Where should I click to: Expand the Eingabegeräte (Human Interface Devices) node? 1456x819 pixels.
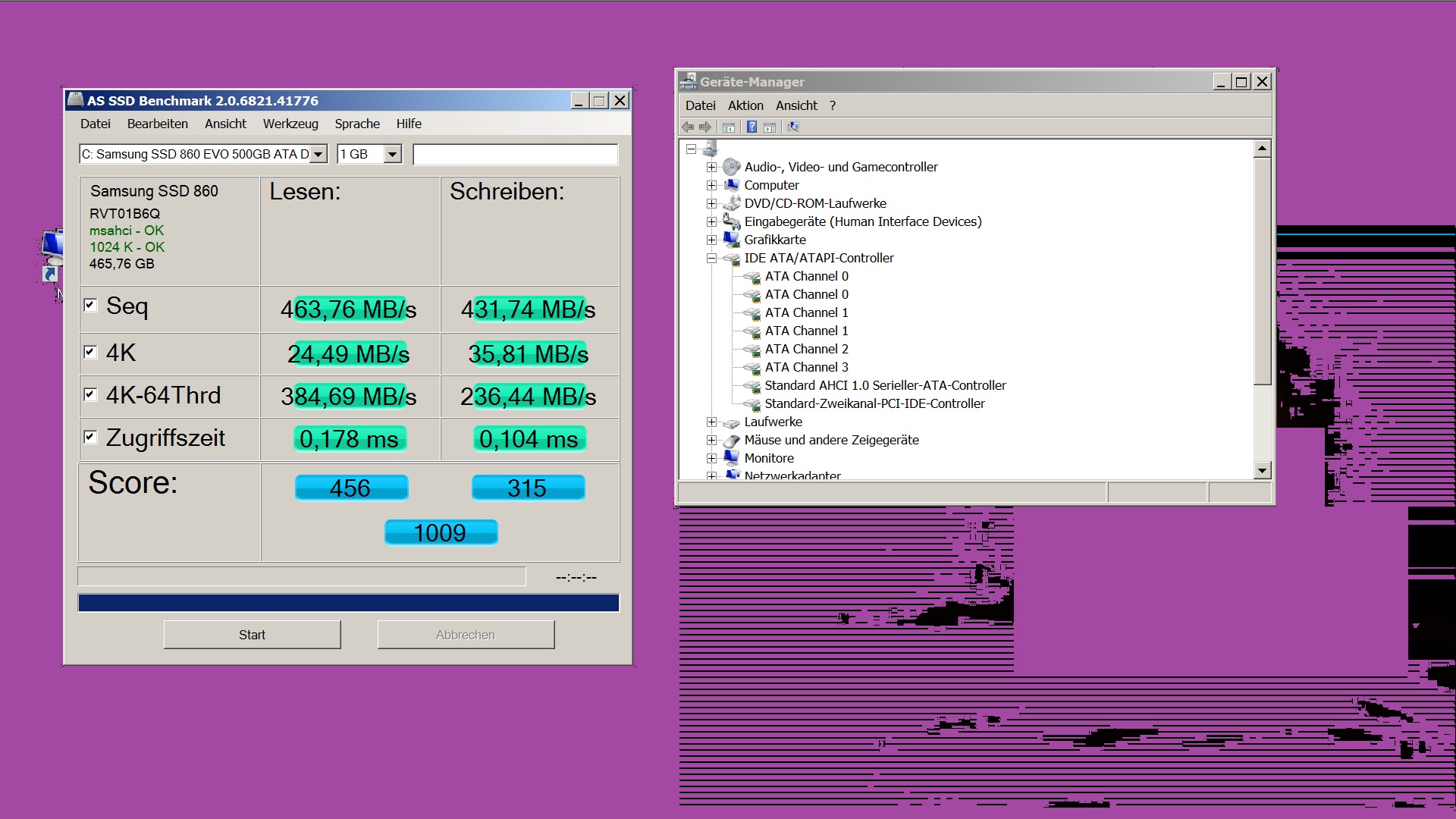pos(711,221)
